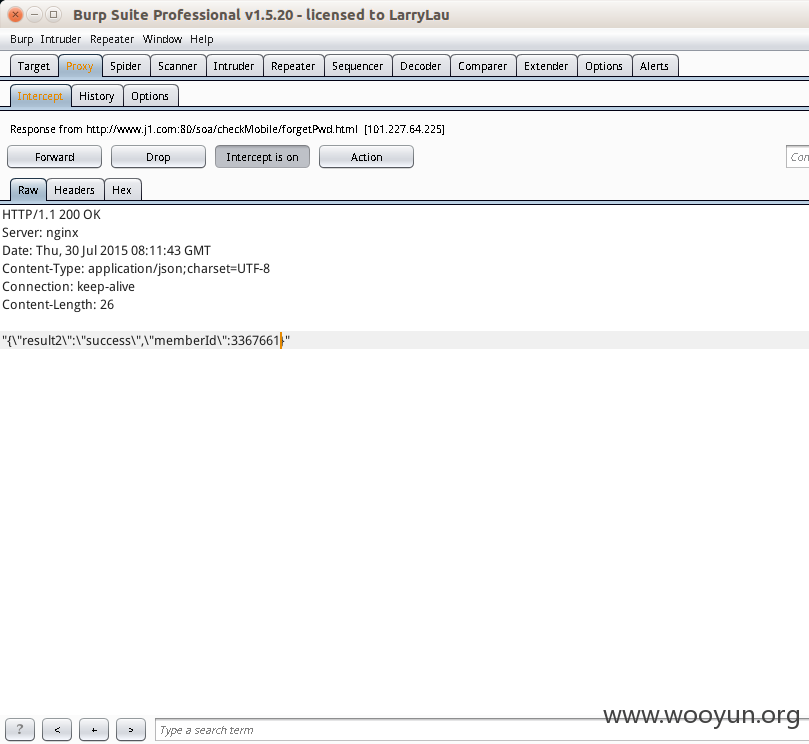This screenshot has height=744, width=809.
Task: Toggle the Intercept is on button
Action: [262, 157]
